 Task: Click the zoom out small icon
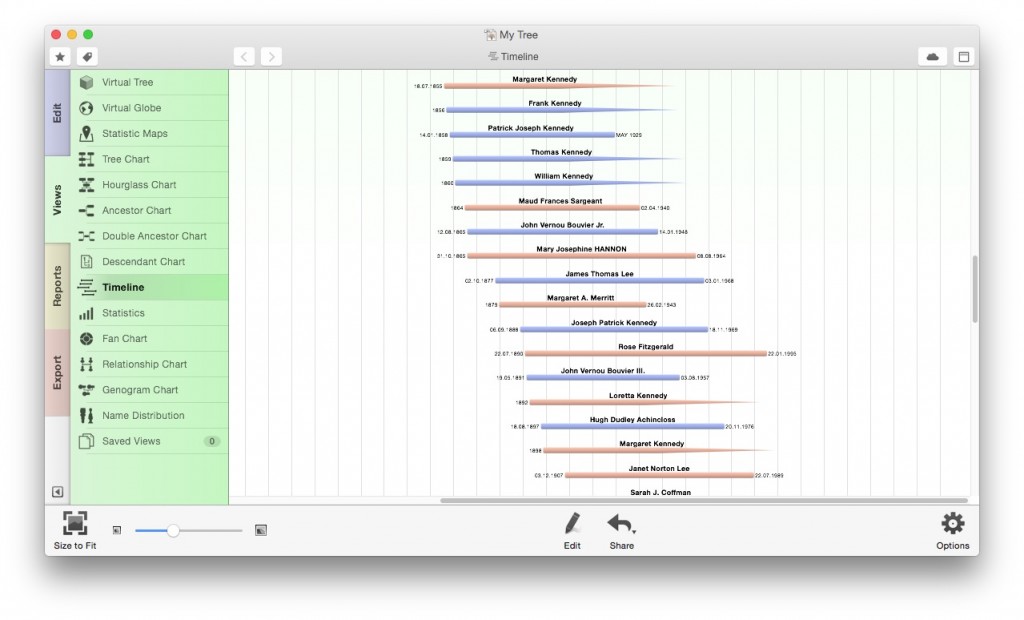coord(117,530)
